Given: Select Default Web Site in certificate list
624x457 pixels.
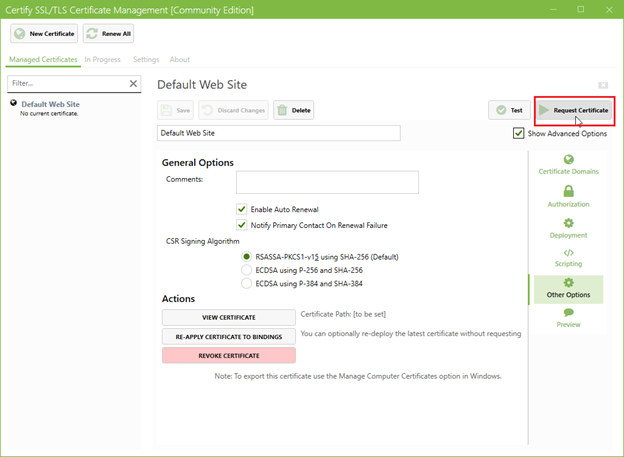Looking at the screenshot, I should [51, 104].
